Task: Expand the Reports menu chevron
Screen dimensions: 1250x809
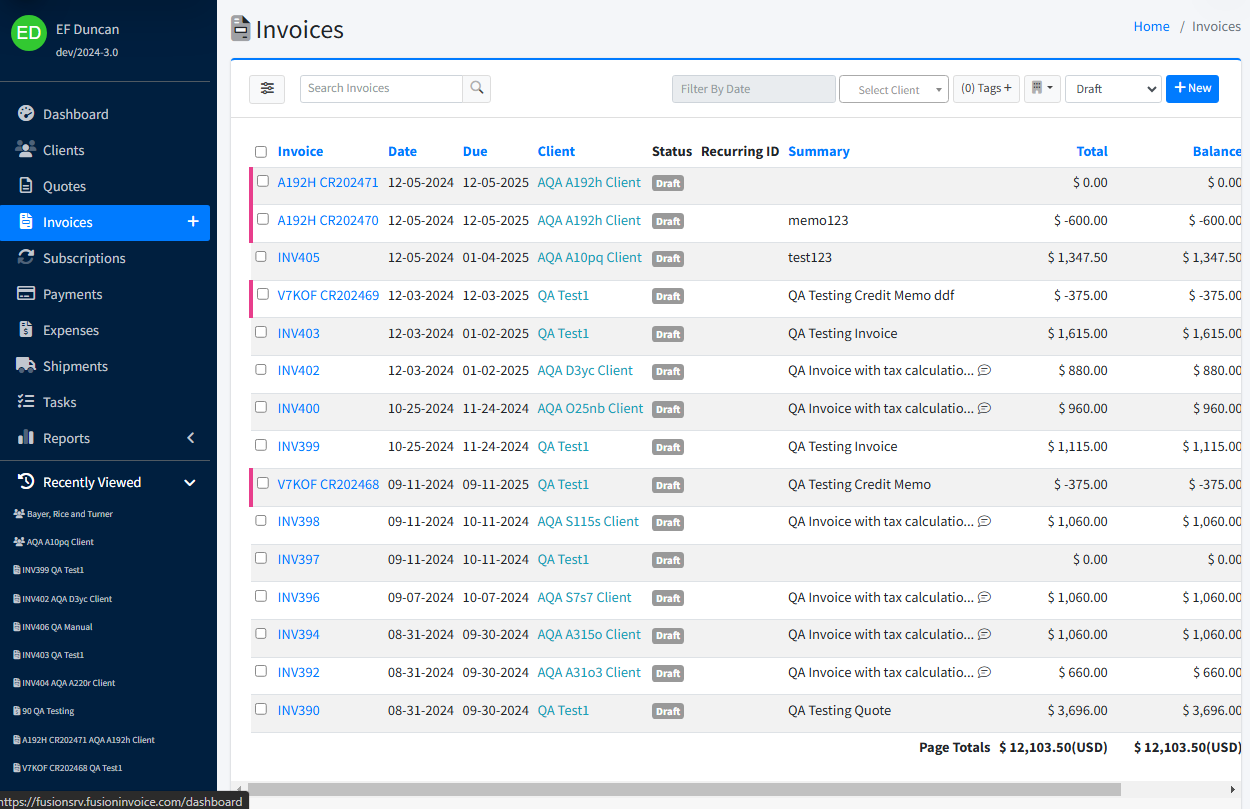Action: point(191,438)
